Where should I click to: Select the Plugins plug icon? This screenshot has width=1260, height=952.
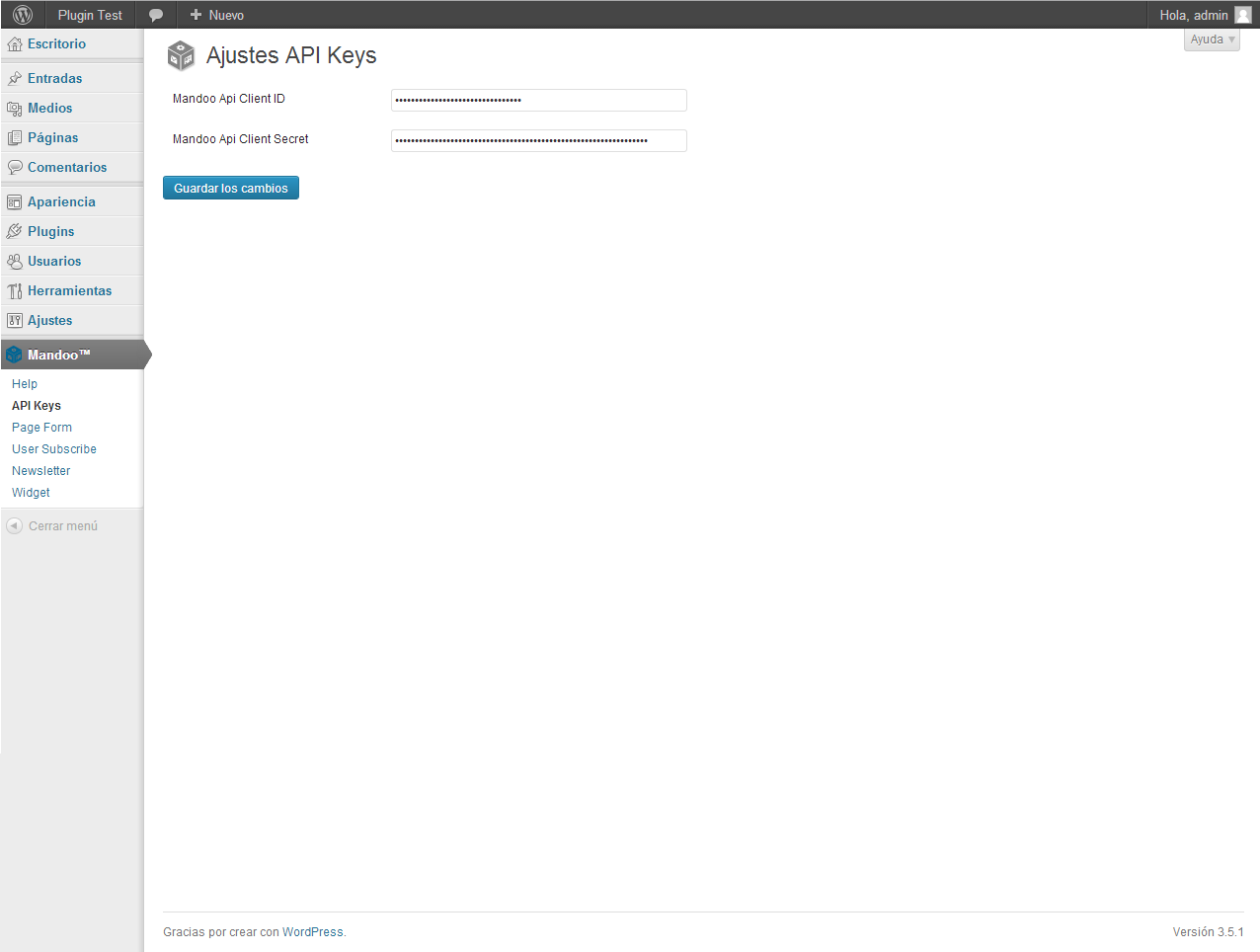(14, 232)
